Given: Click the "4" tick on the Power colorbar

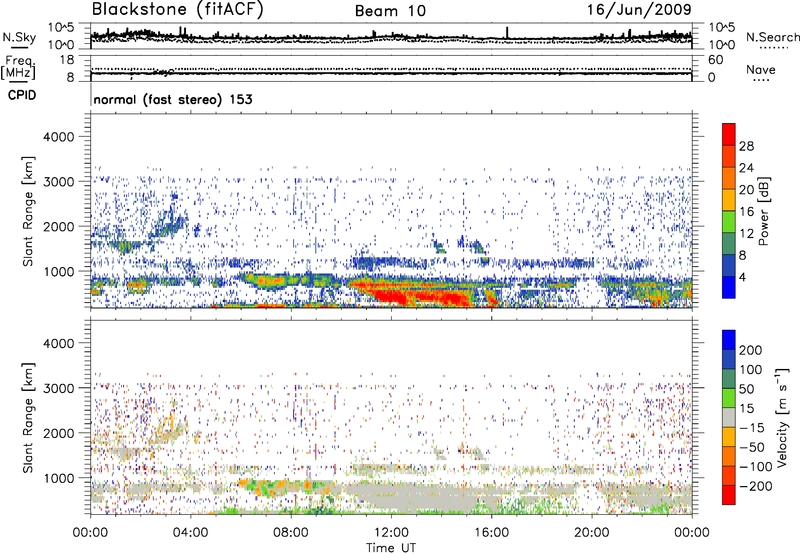Looking at the screenshot, I should pos(742,277).
